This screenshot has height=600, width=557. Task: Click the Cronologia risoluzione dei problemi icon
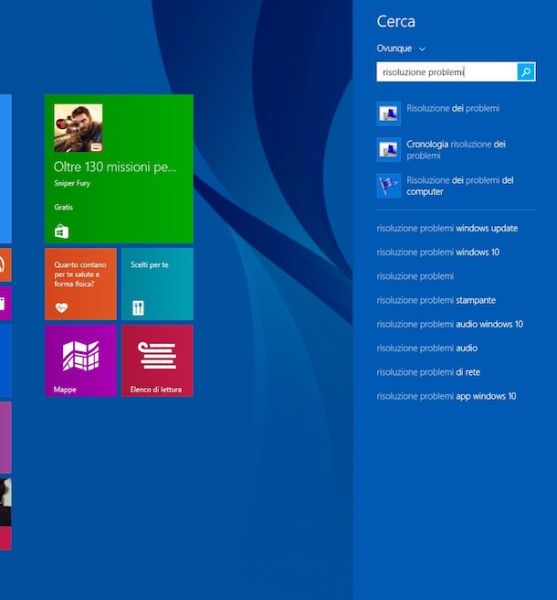point(389,150)
